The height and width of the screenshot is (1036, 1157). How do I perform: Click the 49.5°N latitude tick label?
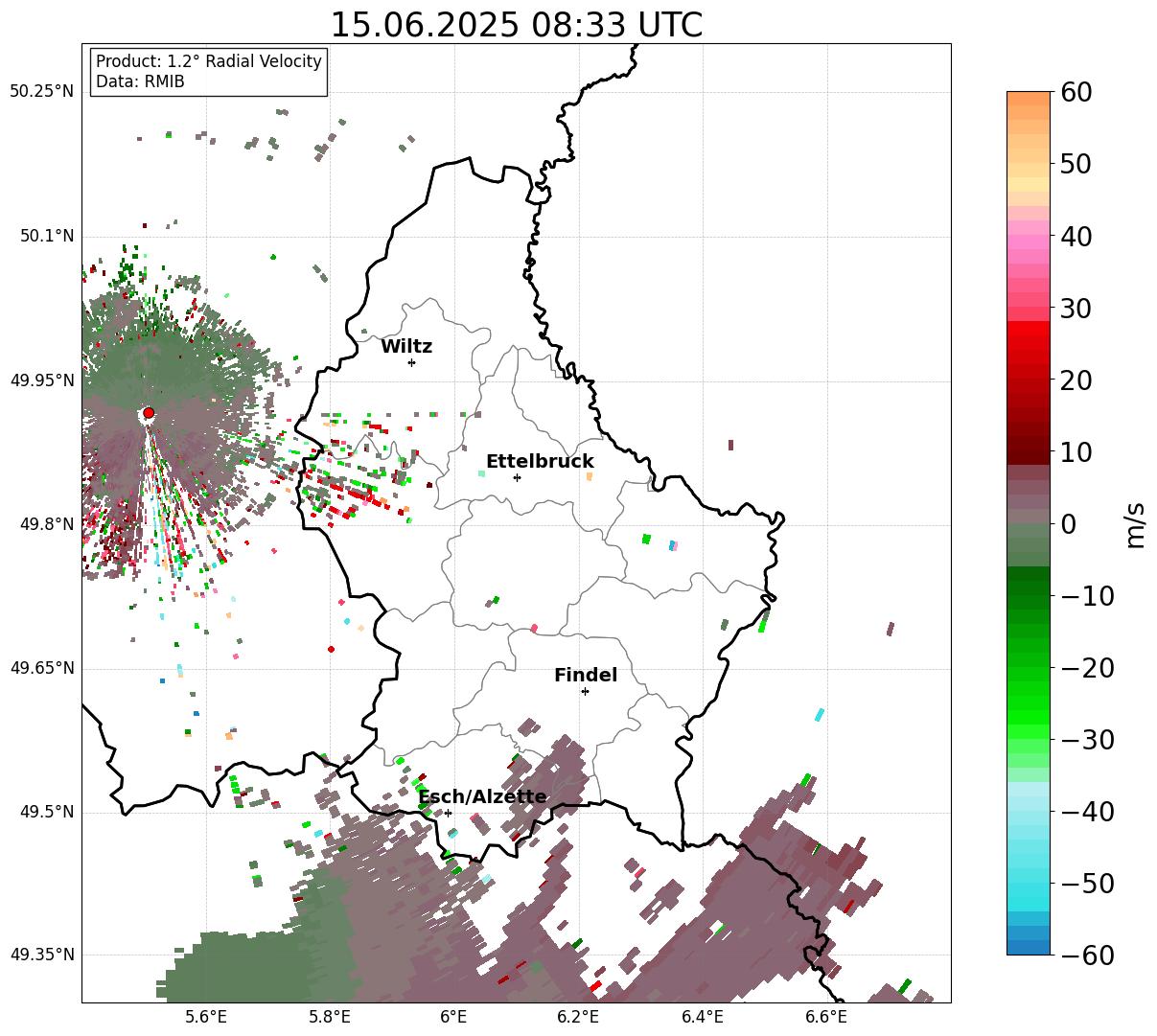46,812
